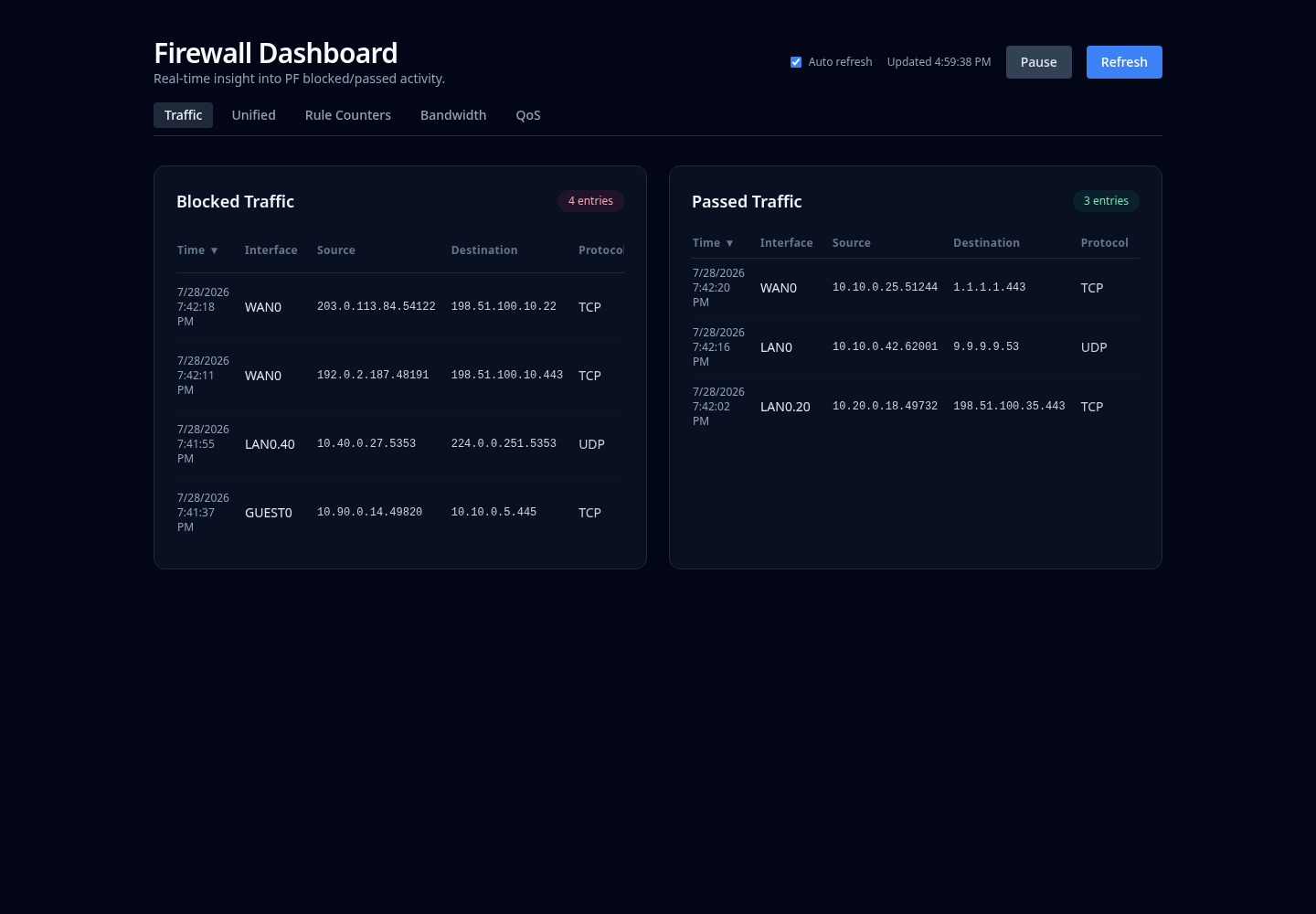Click Blocked Traffic Source column header

[x=336, y=250]
